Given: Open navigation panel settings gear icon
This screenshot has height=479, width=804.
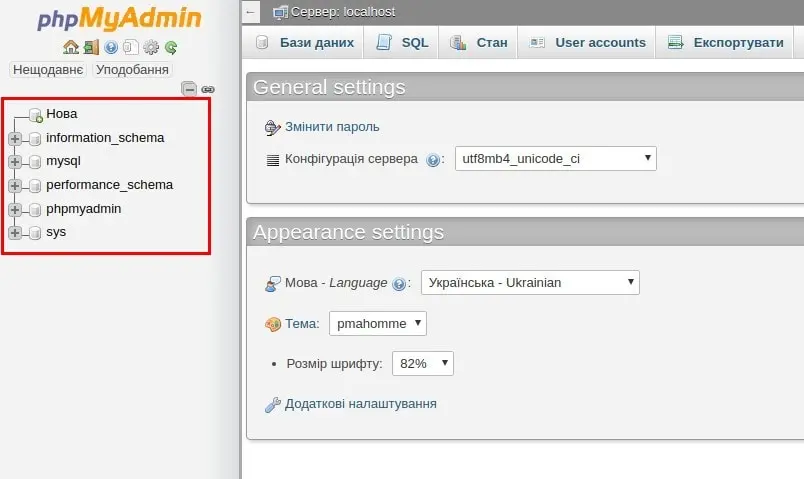Looking at the screenshot, I should pos(151,47).
